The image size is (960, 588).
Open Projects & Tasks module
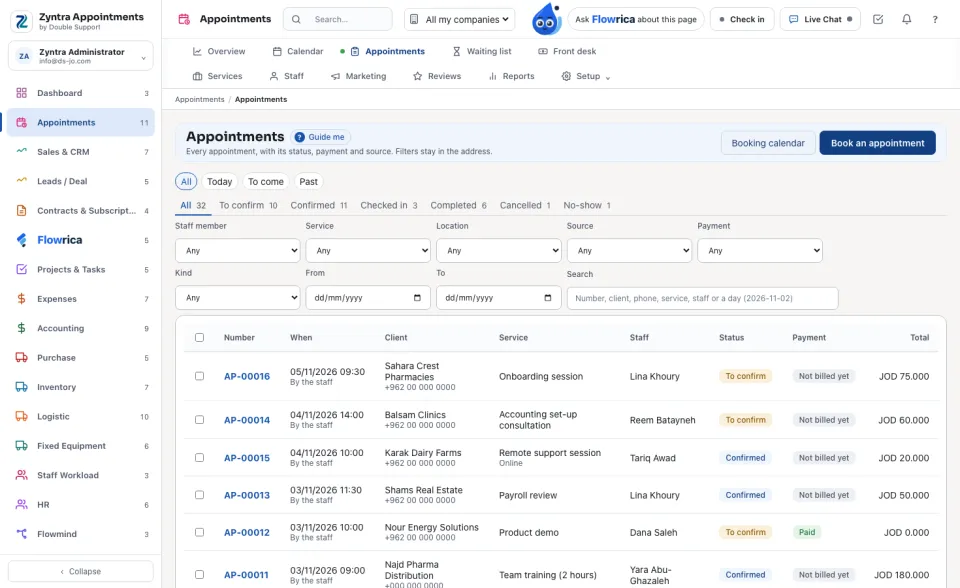[81, 270]
